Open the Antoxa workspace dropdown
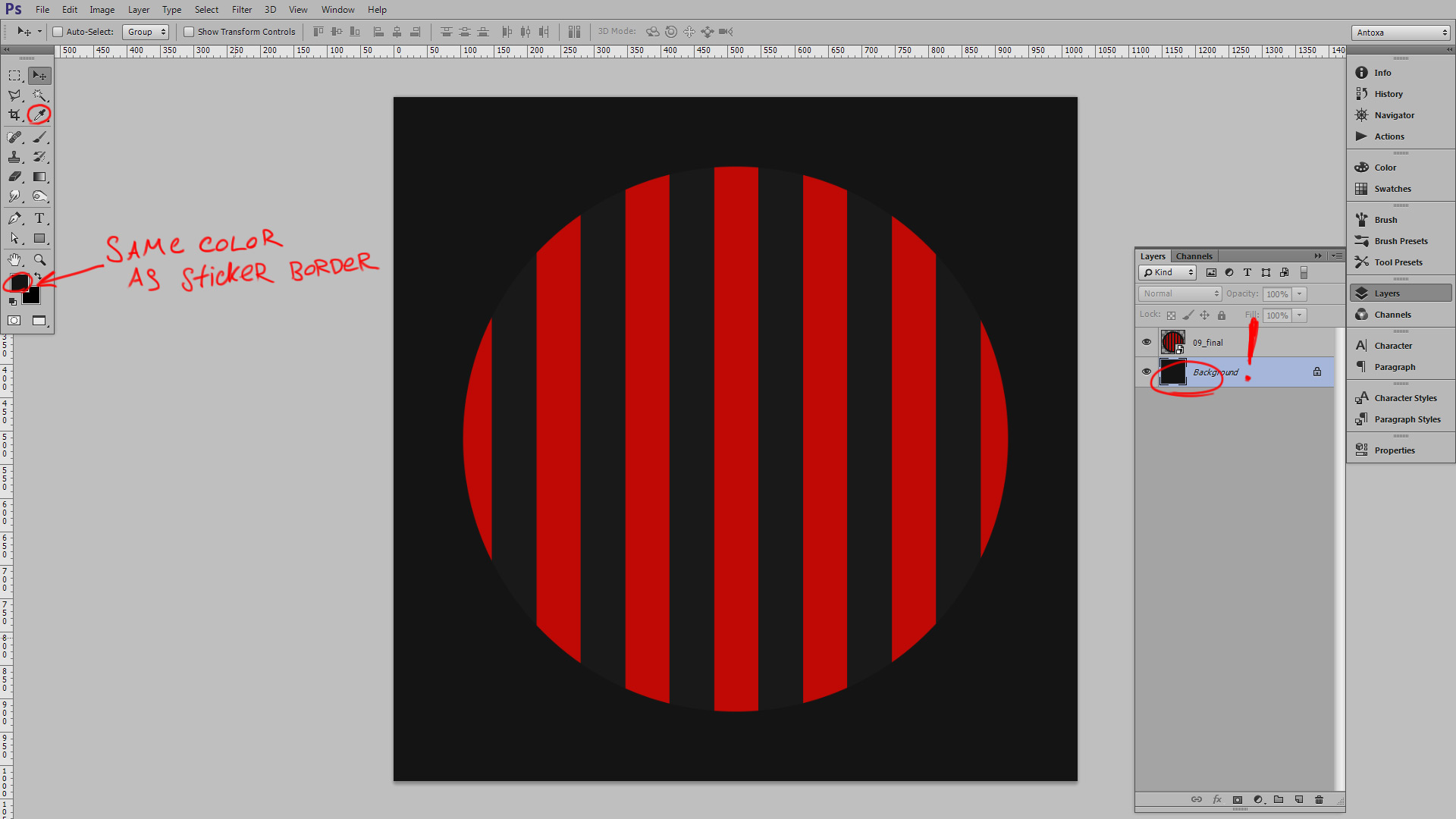This screenshot has width=1456, height=819. coord(1401,33)
